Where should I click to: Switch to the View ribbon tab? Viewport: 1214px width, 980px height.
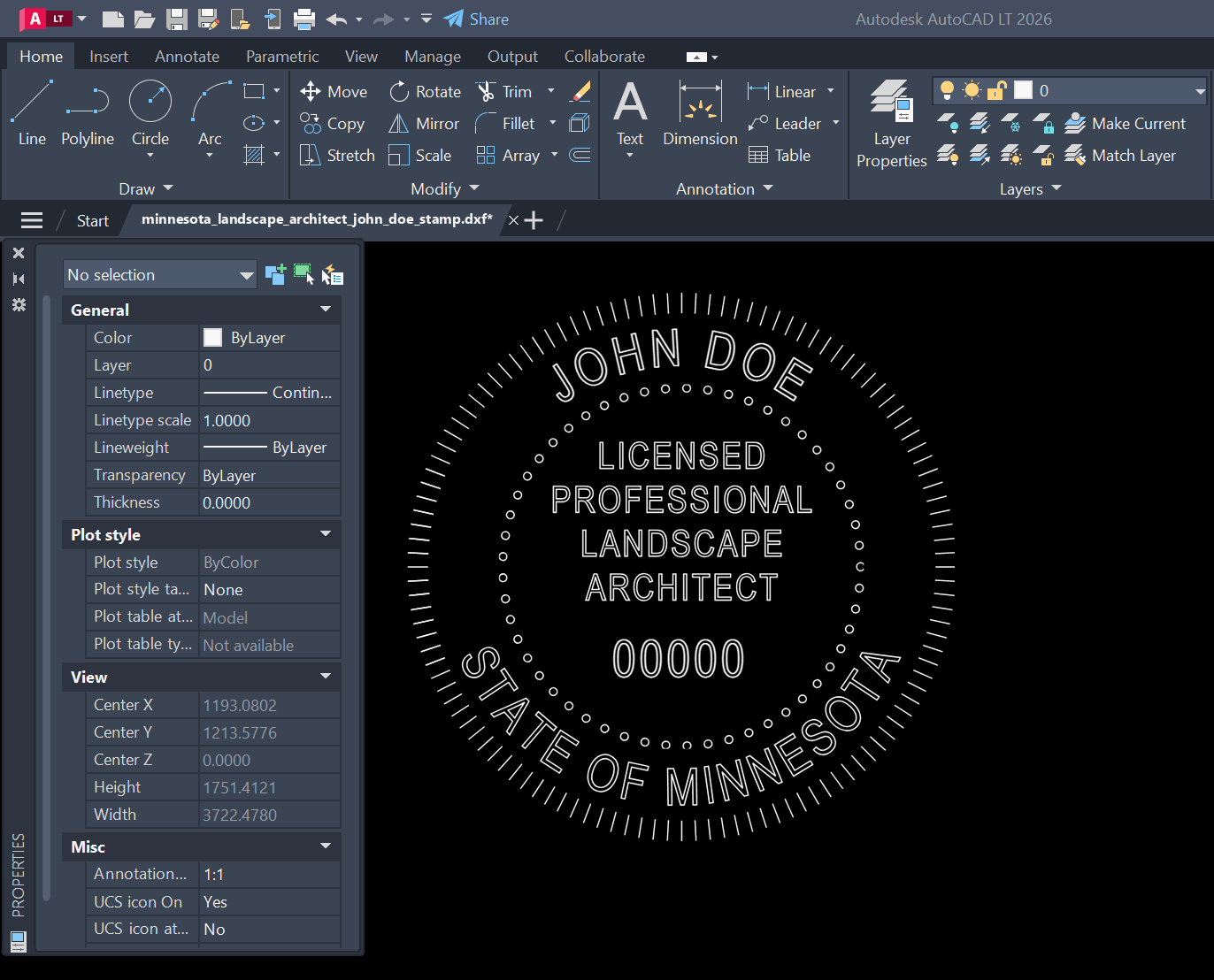(x=361, y=56)
